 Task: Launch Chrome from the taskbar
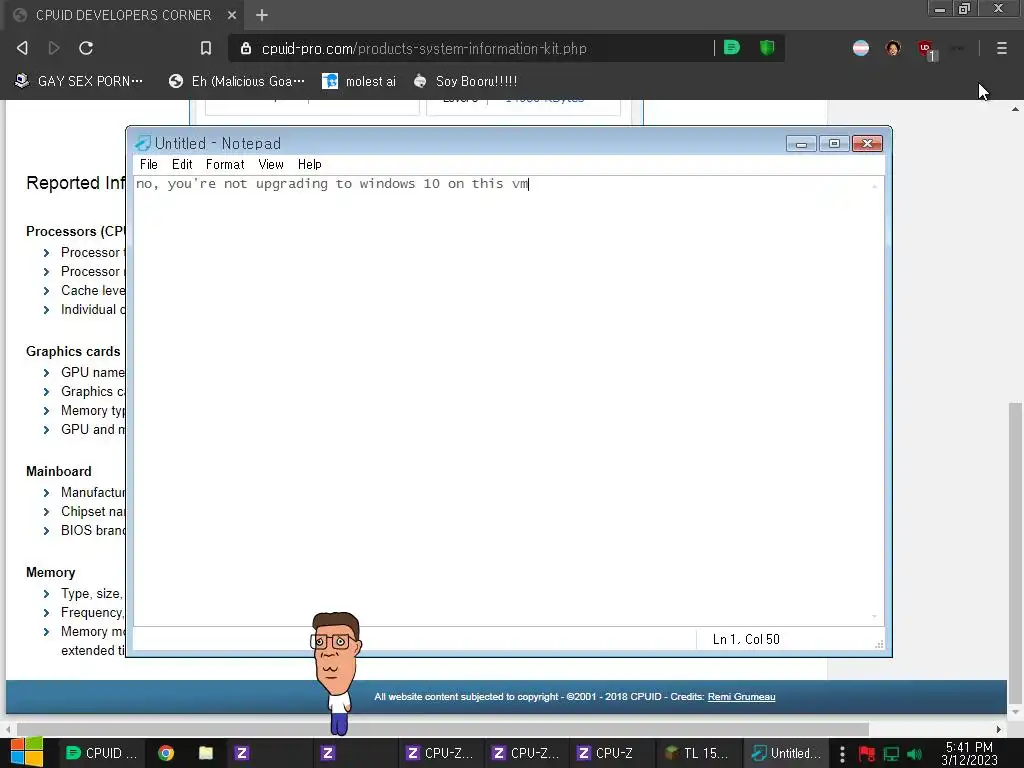coord(166,753)
